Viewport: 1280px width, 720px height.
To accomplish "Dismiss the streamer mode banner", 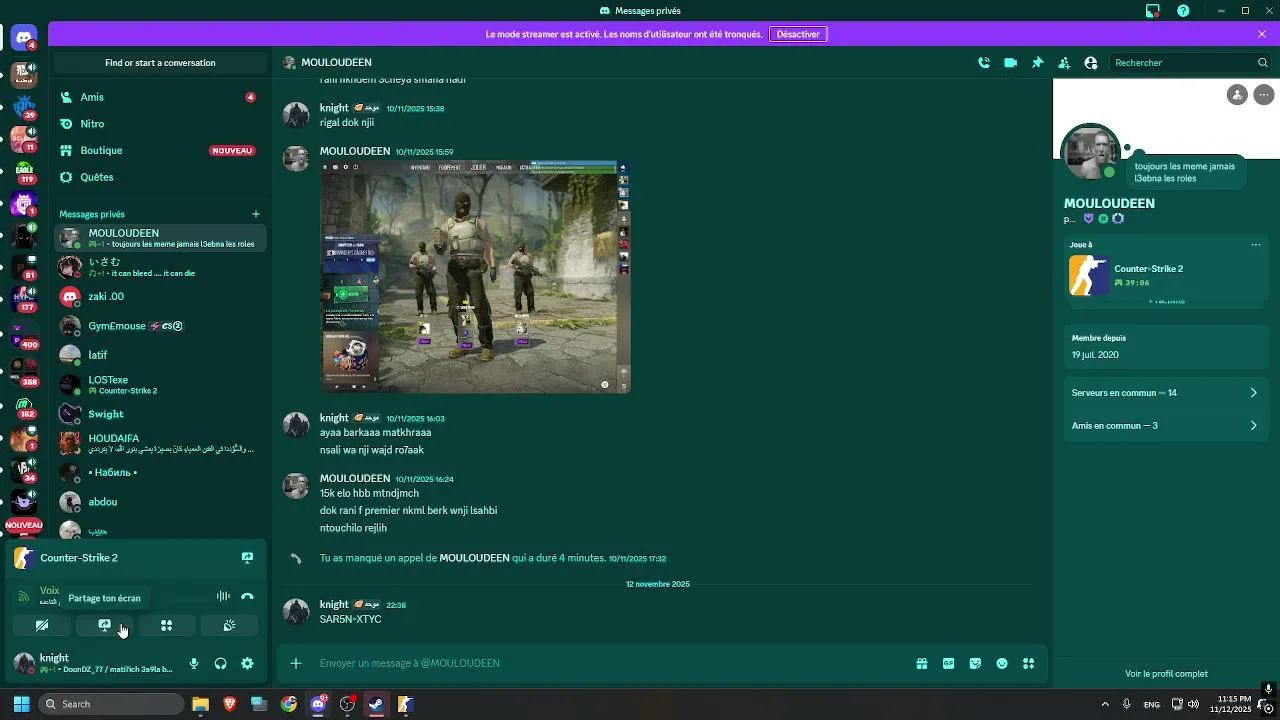I will coord(1262,34).
